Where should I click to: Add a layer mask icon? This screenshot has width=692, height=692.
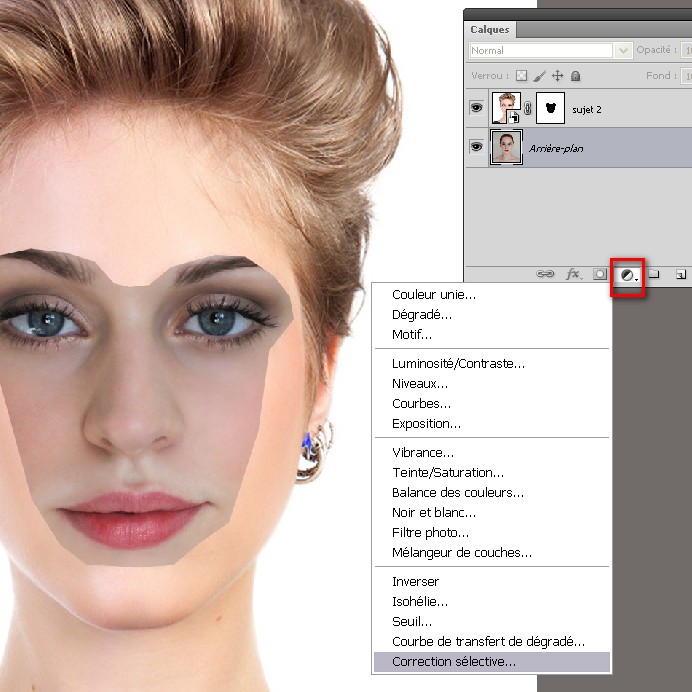pos(600,275)
